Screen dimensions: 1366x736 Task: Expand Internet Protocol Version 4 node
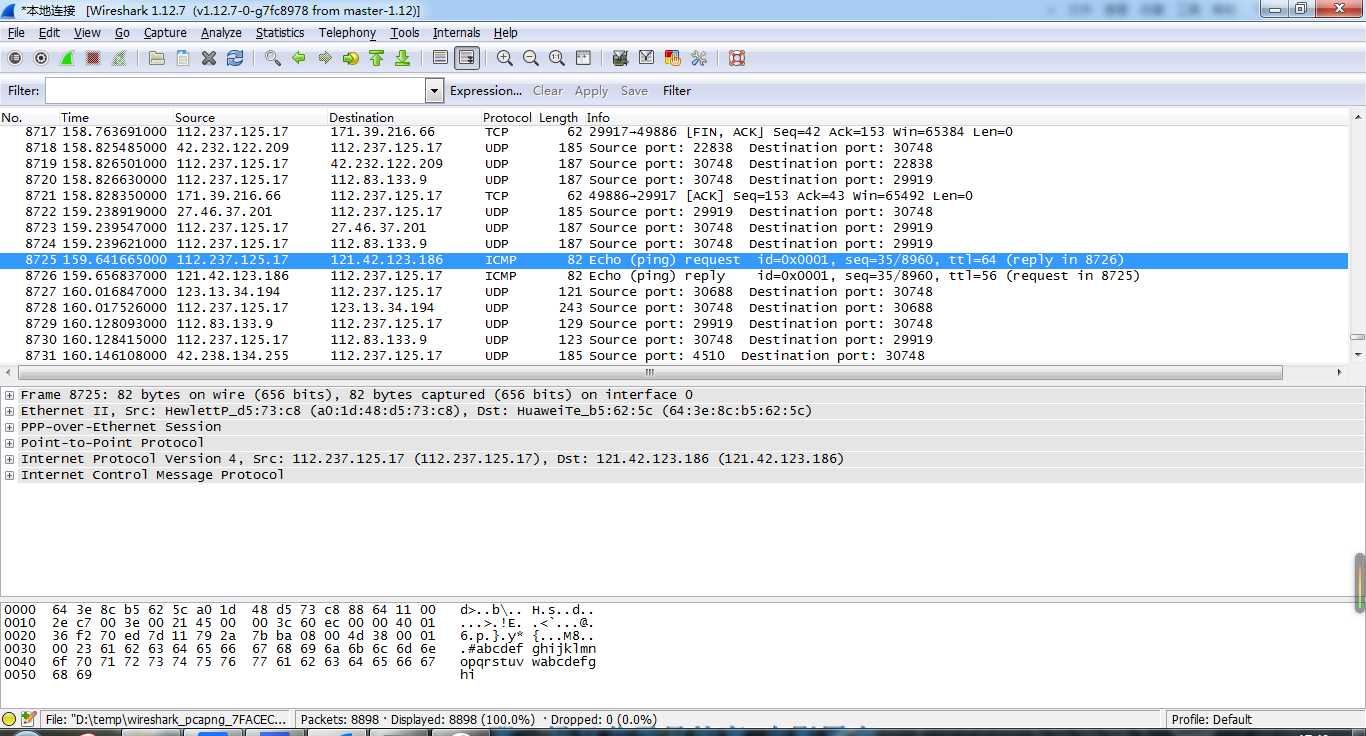click(9, 459)
